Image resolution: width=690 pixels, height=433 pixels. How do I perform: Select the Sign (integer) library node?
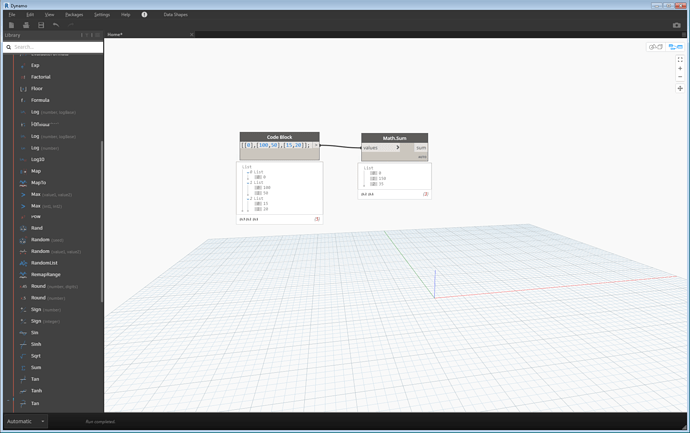click(x=45, y=321)
